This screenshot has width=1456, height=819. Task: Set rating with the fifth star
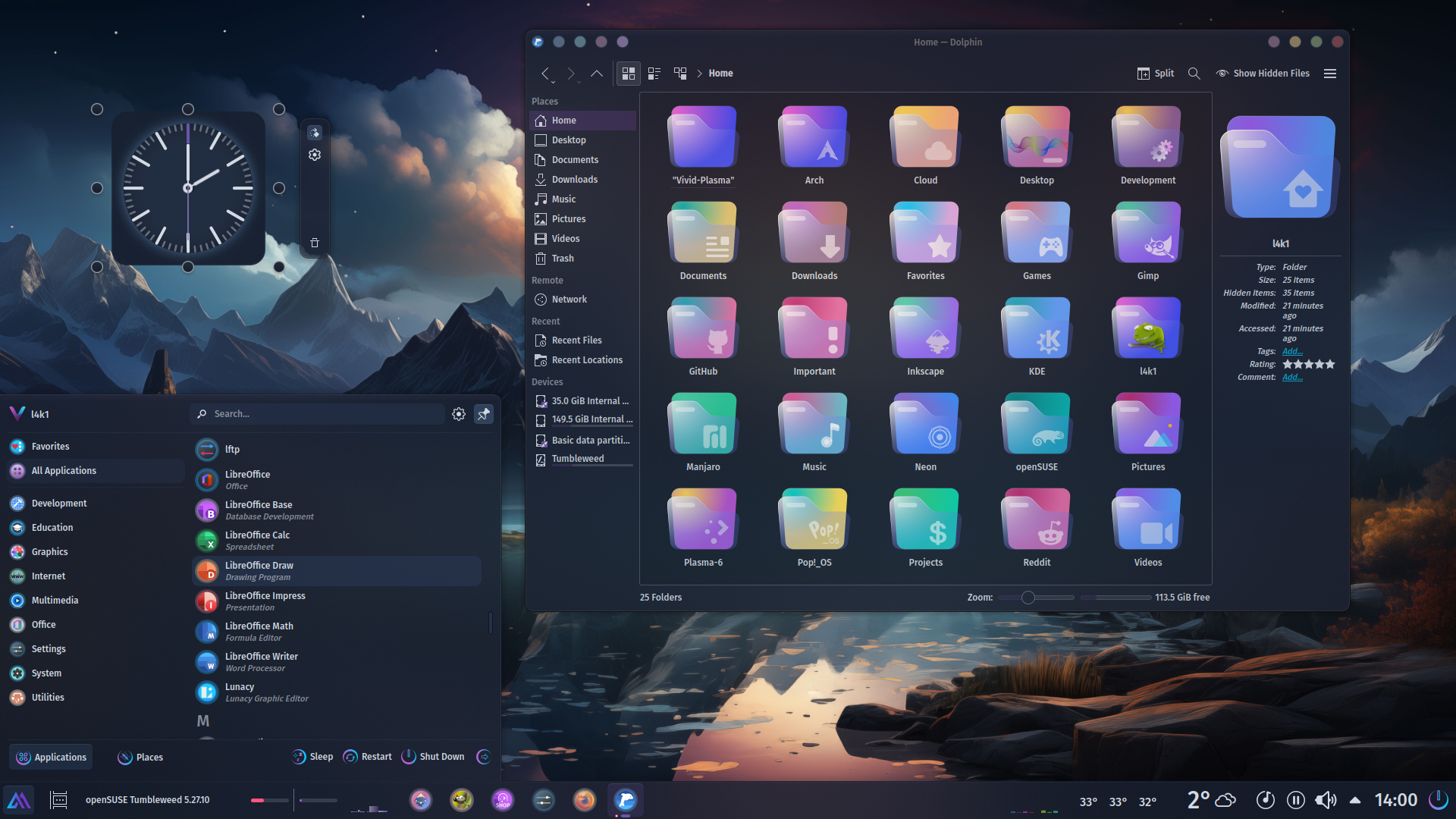tap(1329, 364)
